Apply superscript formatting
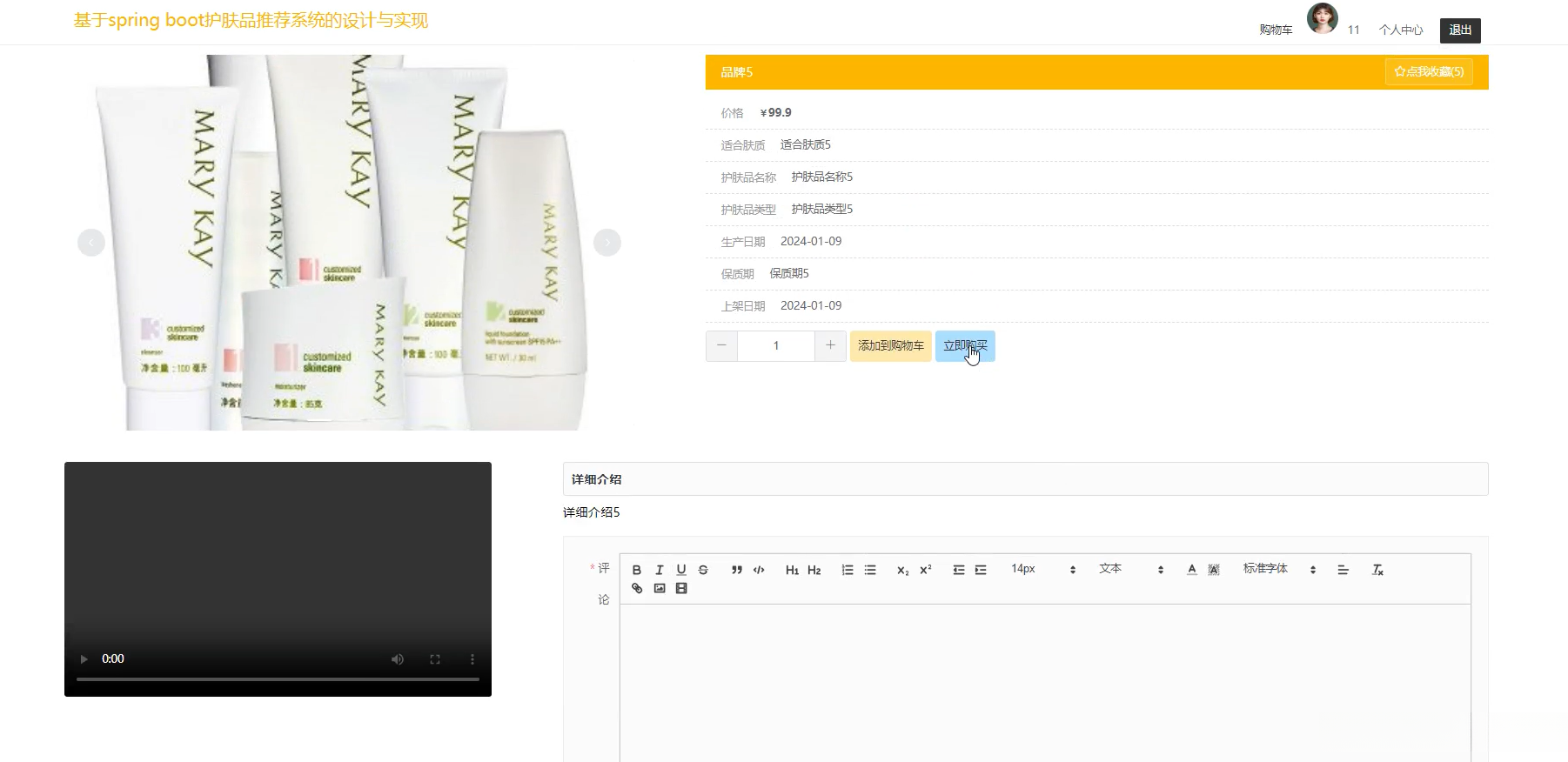1568x762 pixels. click(x=925, y=570)
